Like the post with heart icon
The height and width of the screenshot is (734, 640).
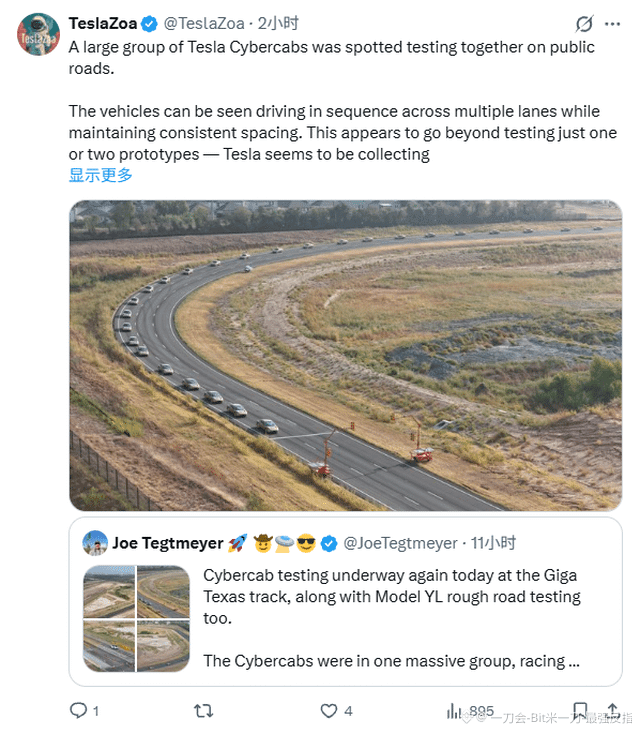click(x=329, y=711)
